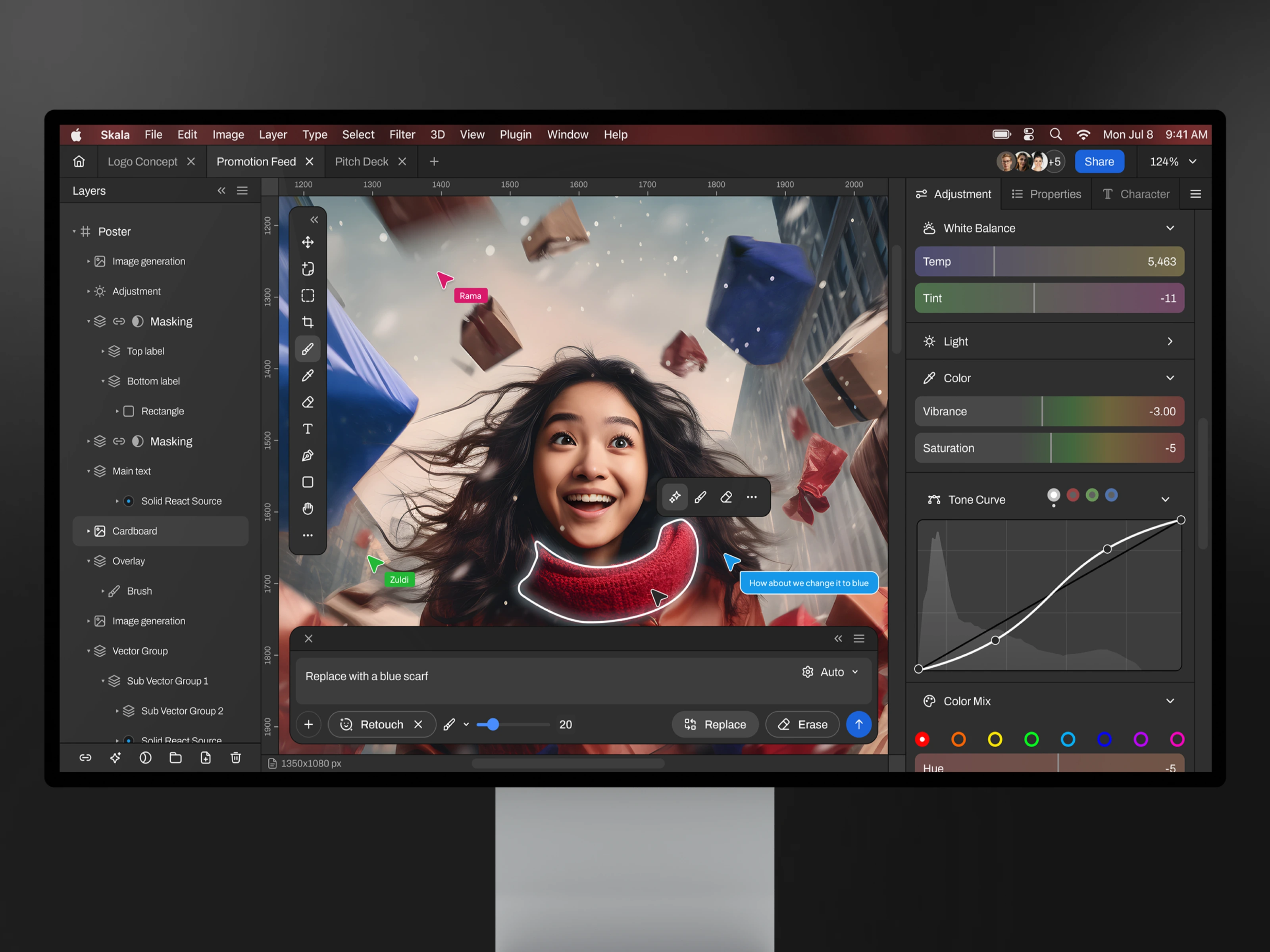1270x952 pixels.
Task: Open the Auto model dropdown
Action: click(830, 672)
